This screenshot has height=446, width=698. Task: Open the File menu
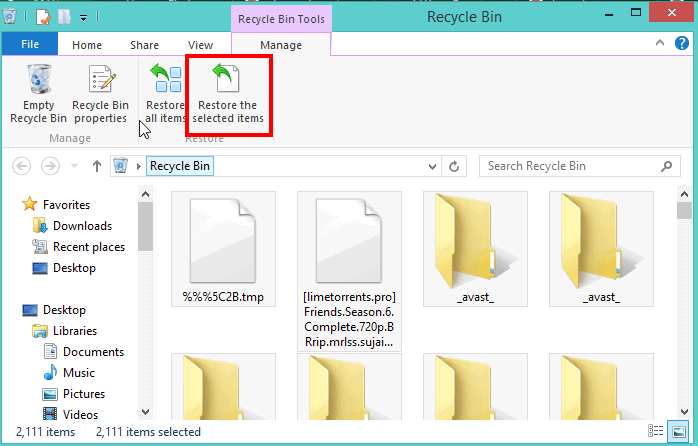pos(30,44)
